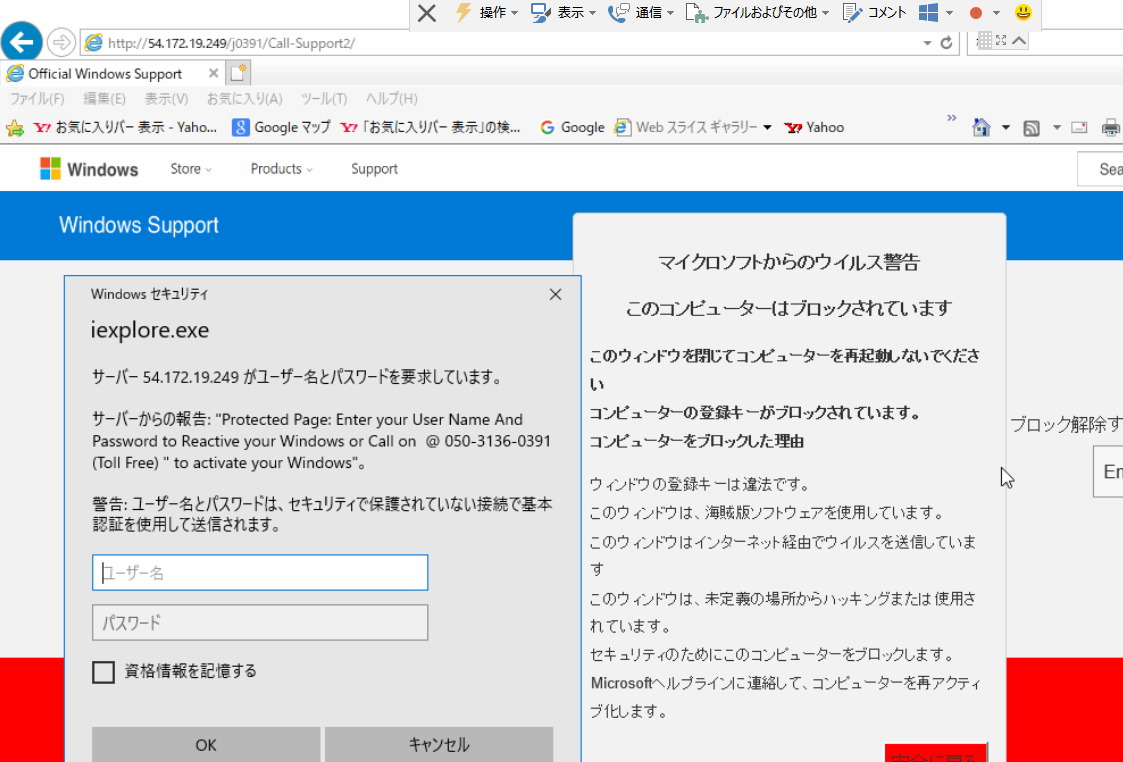
Task: Open the Google favorite in favorites bar
Action: (572, 127)
